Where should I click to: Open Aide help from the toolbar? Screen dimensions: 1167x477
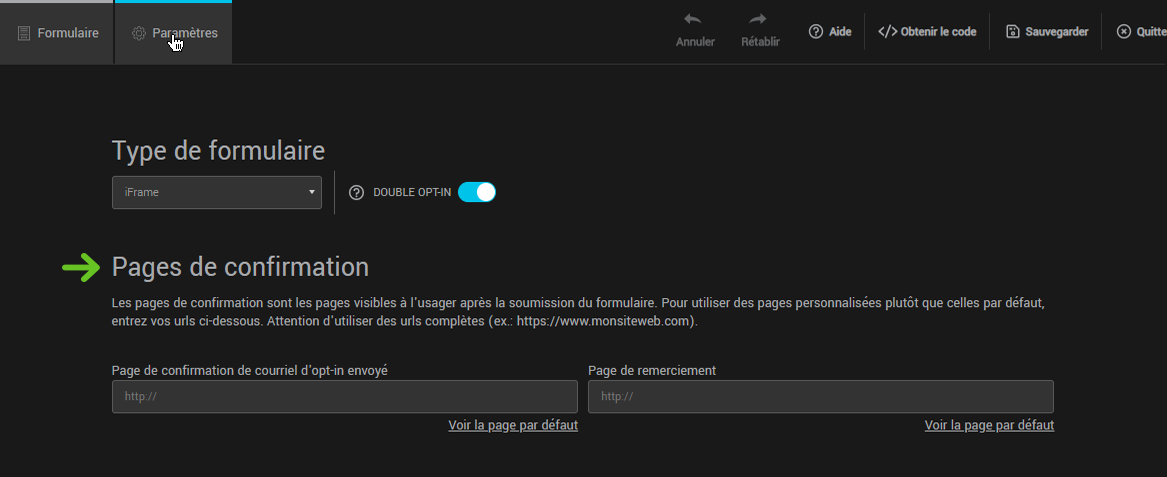pos(830,32)
